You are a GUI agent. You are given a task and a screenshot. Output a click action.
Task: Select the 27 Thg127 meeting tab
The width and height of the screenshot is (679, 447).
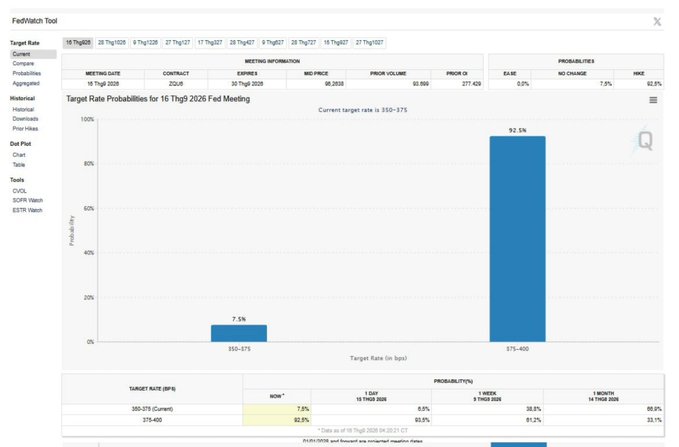click(178, 42)
